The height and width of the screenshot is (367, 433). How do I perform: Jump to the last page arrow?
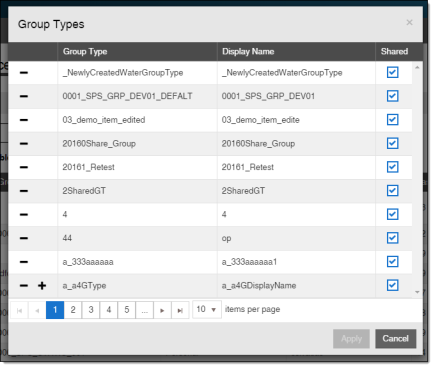coord(180,310)
